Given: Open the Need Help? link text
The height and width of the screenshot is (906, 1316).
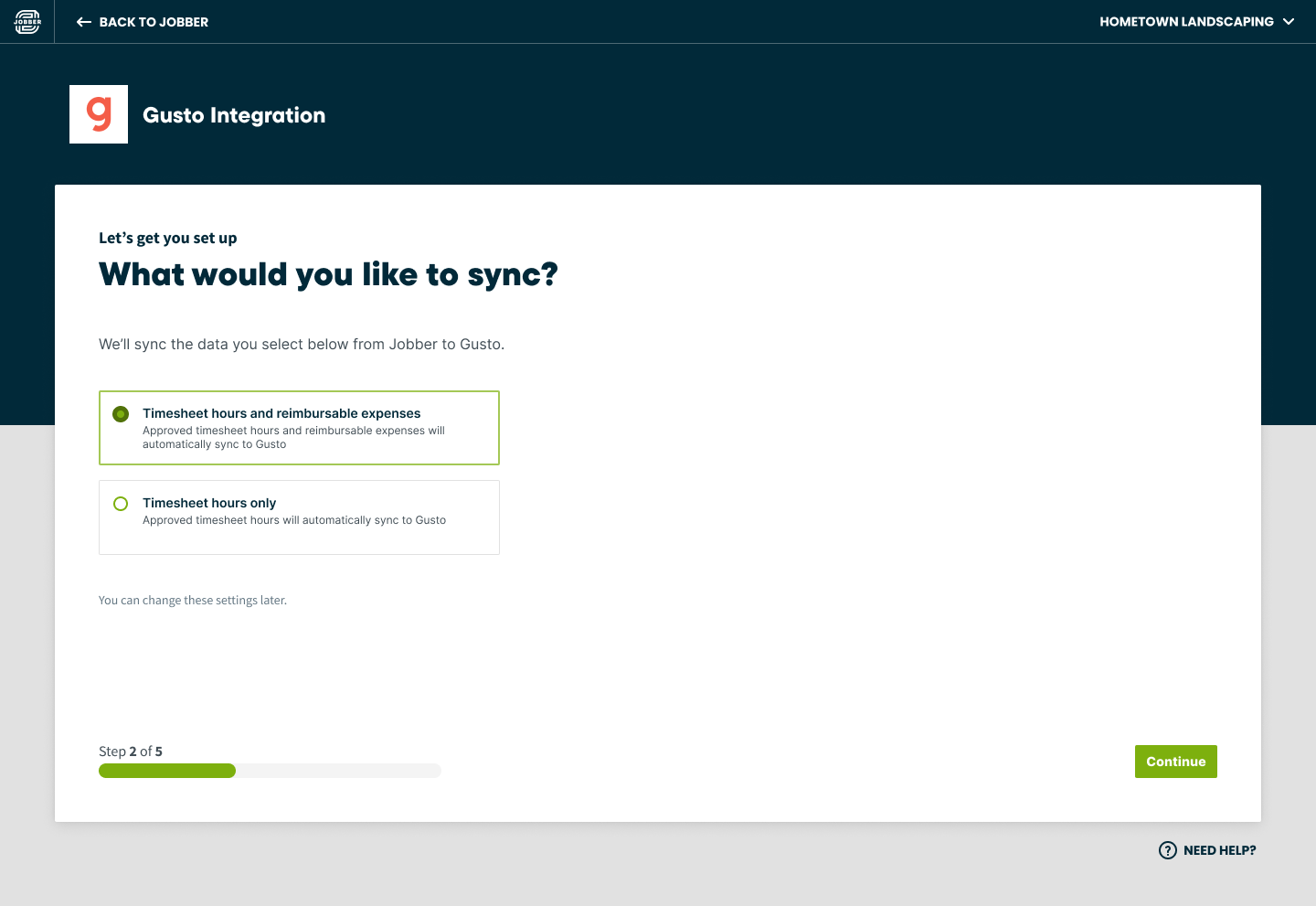Looking at the screenshot, I should (x=1219, y=850).
